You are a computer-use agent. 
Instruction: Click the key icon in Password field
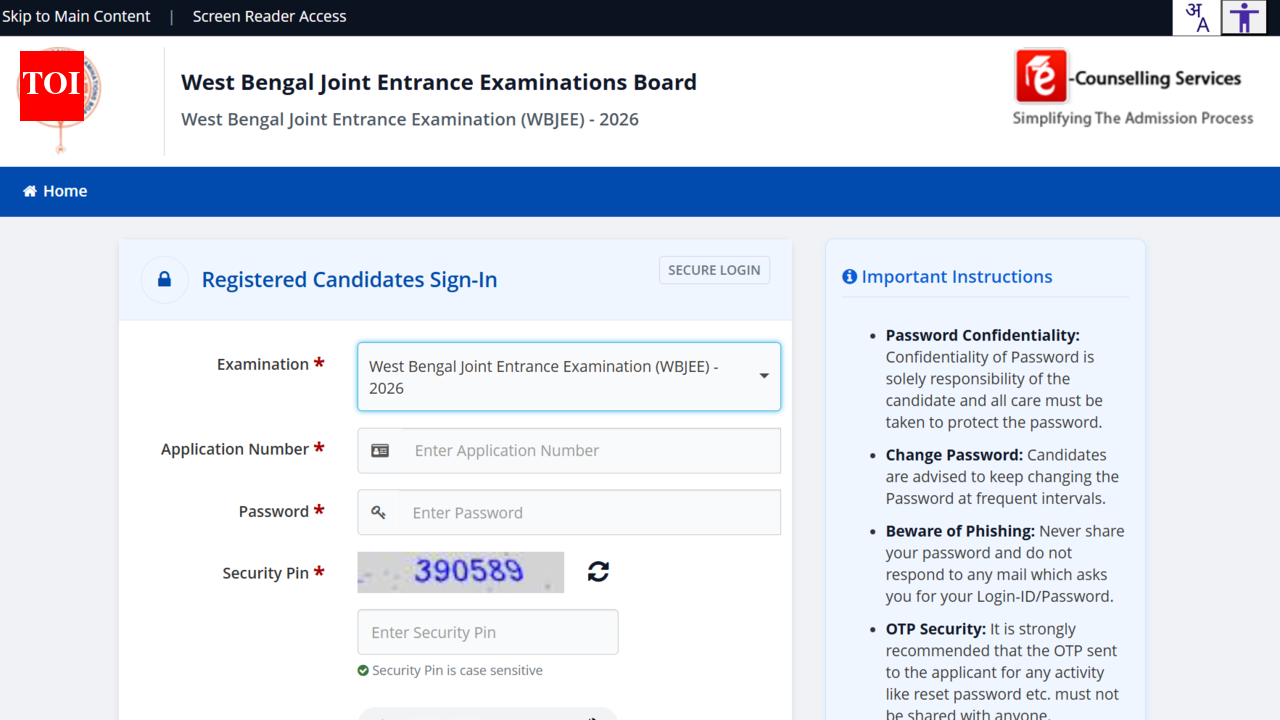[380, 512]
